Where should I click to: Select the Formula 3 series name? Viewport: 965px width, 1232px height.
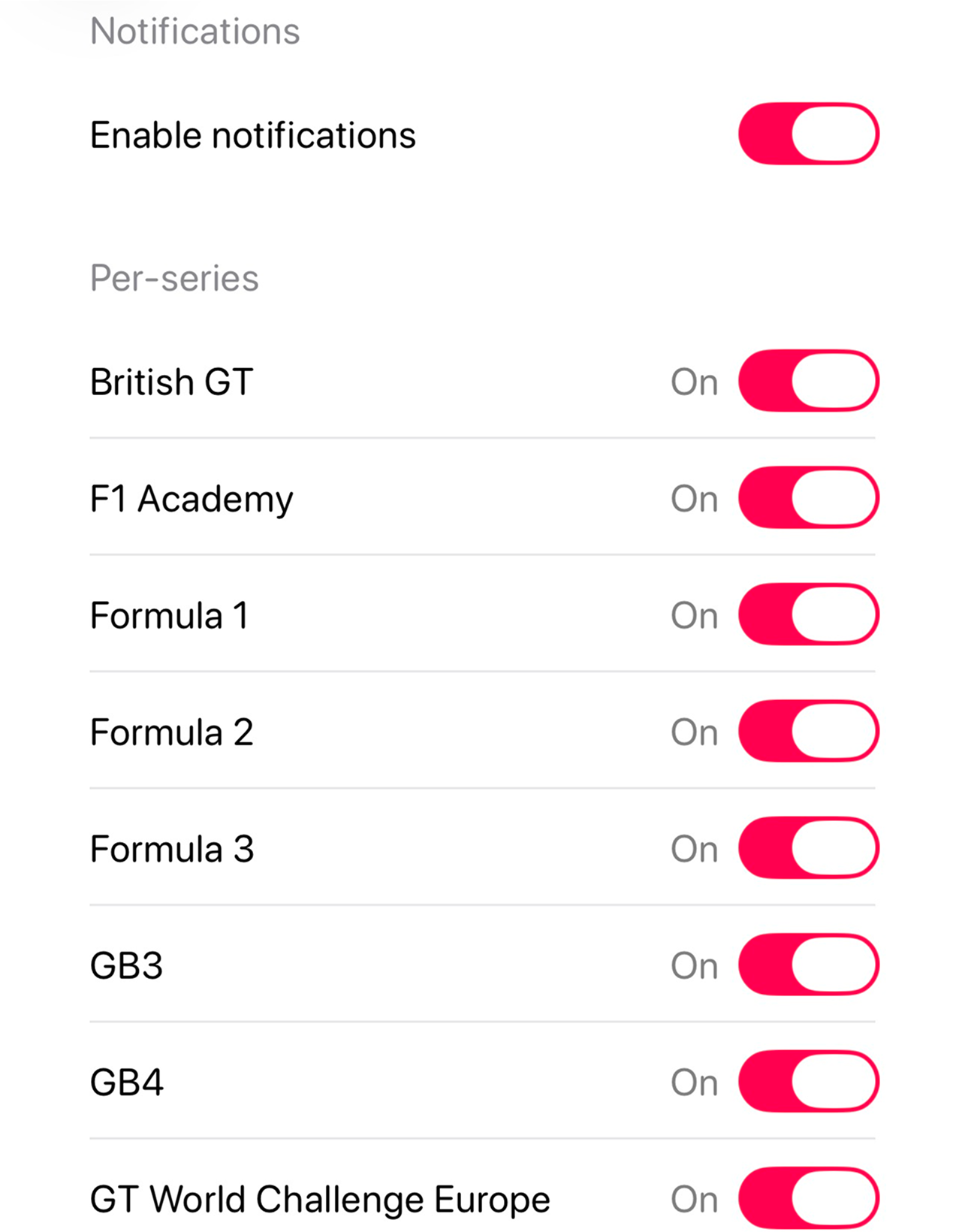coord(172,850)
